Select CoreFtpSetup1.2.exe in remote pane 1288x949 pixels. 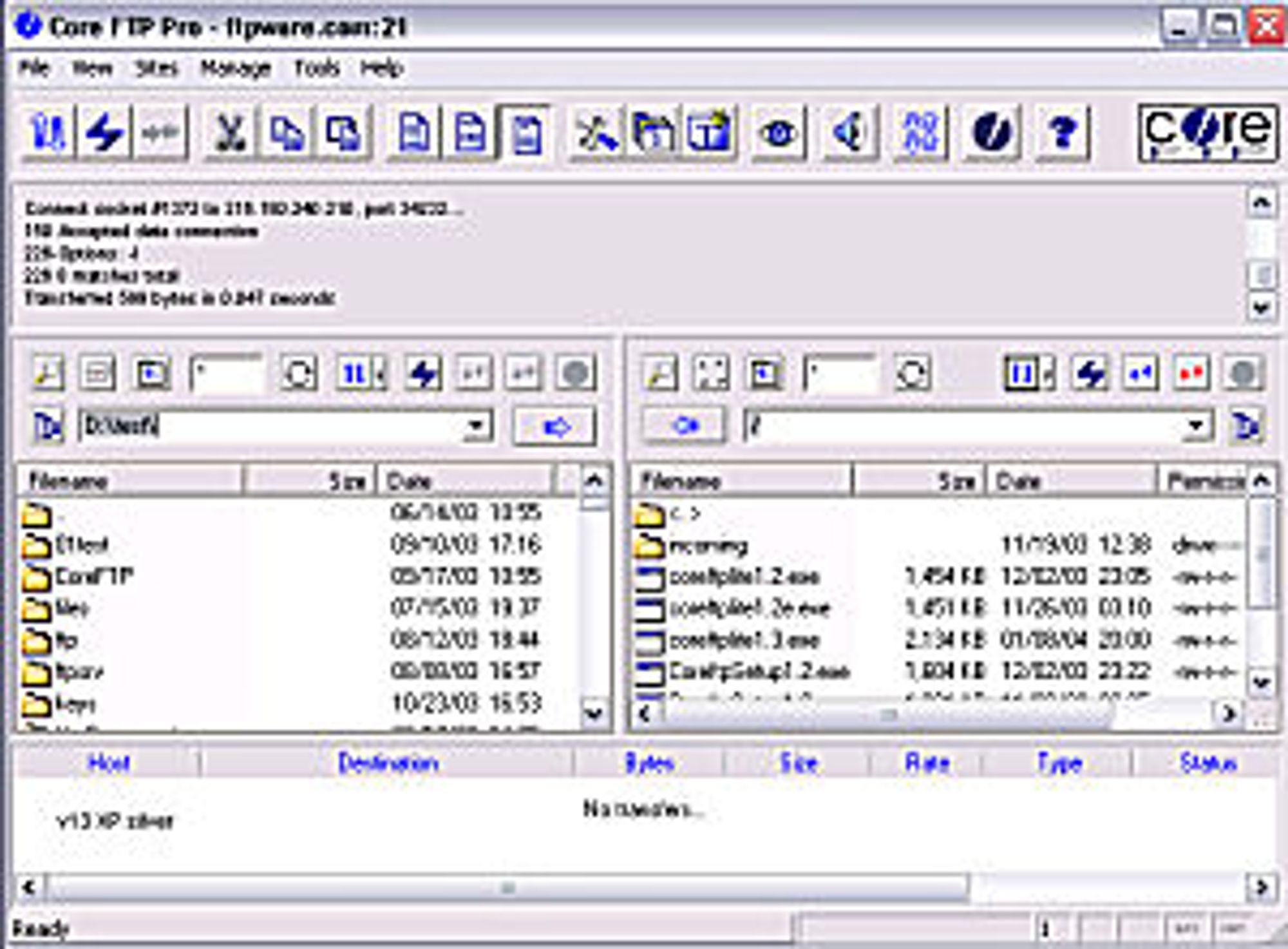point(742,672)
